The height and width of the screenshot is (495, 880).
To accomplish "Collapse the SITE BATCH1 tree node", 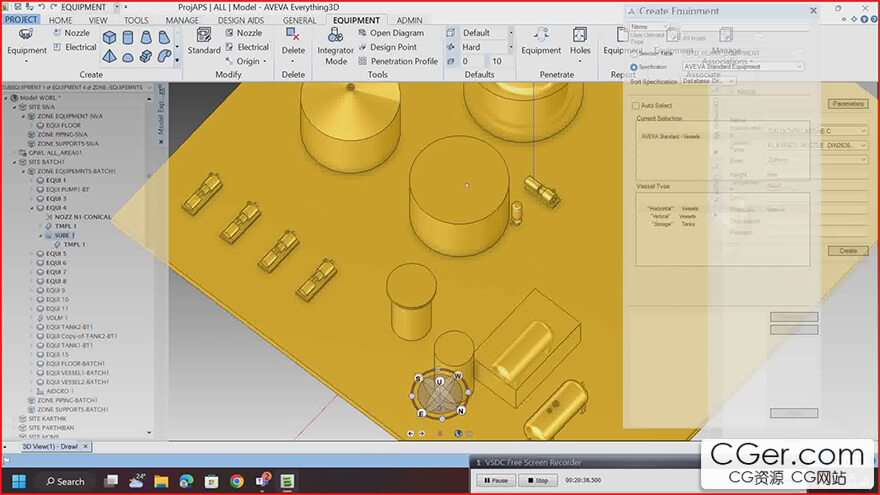I will pos(15,162).
